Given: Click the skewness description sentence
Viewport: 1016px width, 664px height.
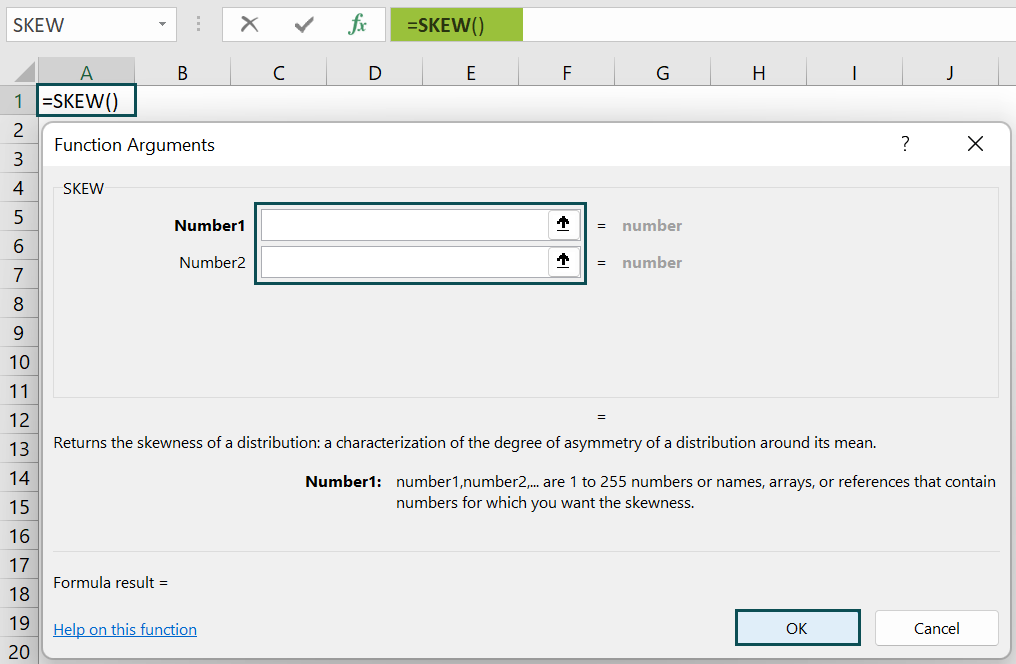Looking at the screenshot, I should coord(465,442).
